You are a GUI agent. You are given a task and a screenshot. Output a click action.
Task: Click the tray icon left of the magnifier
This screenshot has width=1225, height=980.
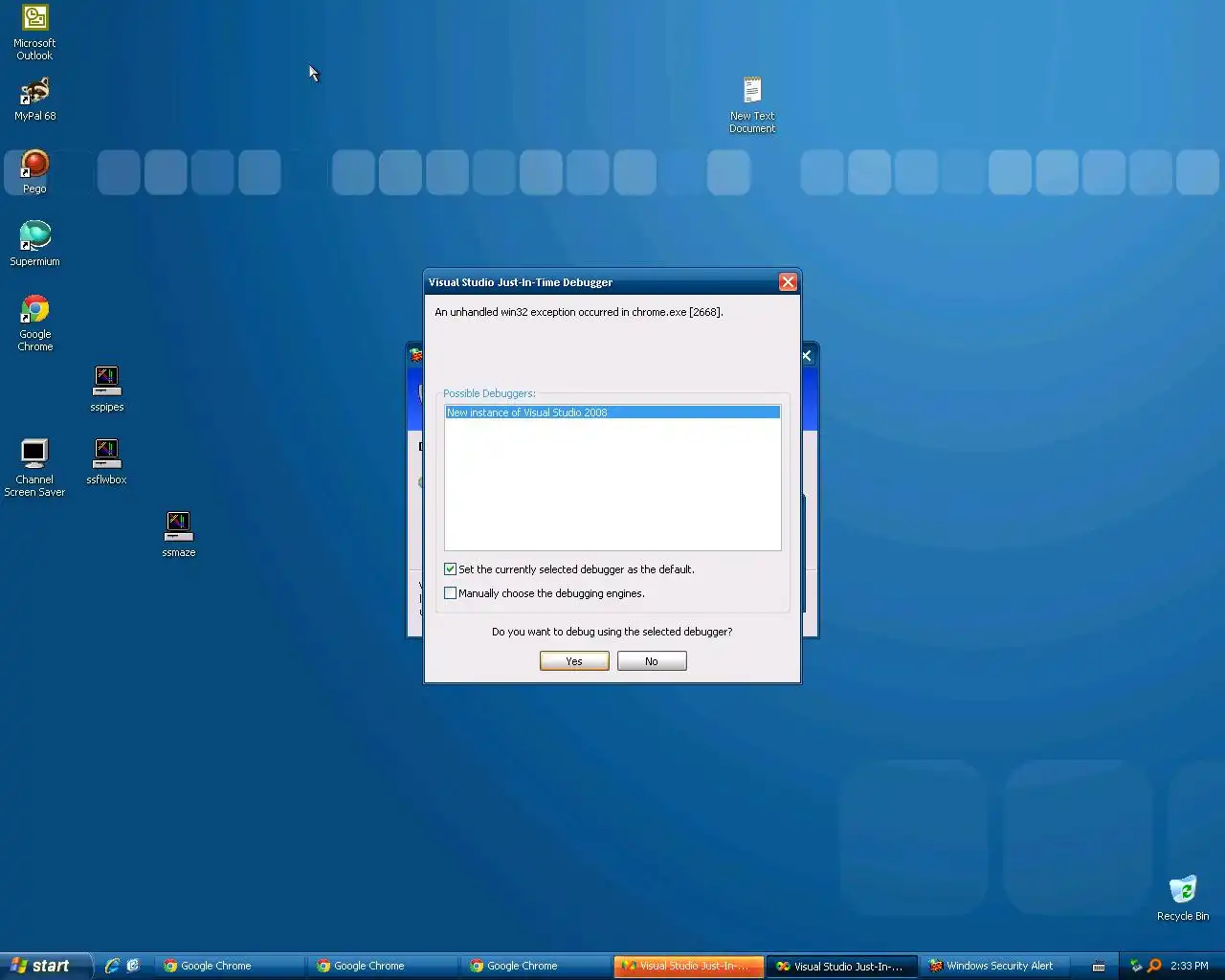click(1136, 966)
